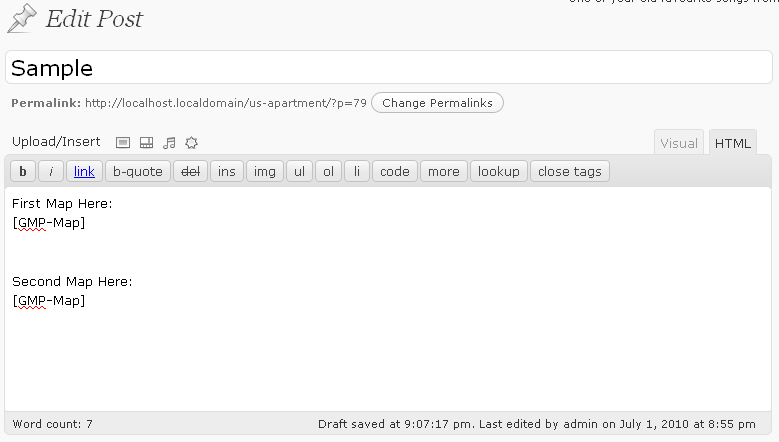Click the Add Video icon
The image size is (779, 442).
(147, 143)
